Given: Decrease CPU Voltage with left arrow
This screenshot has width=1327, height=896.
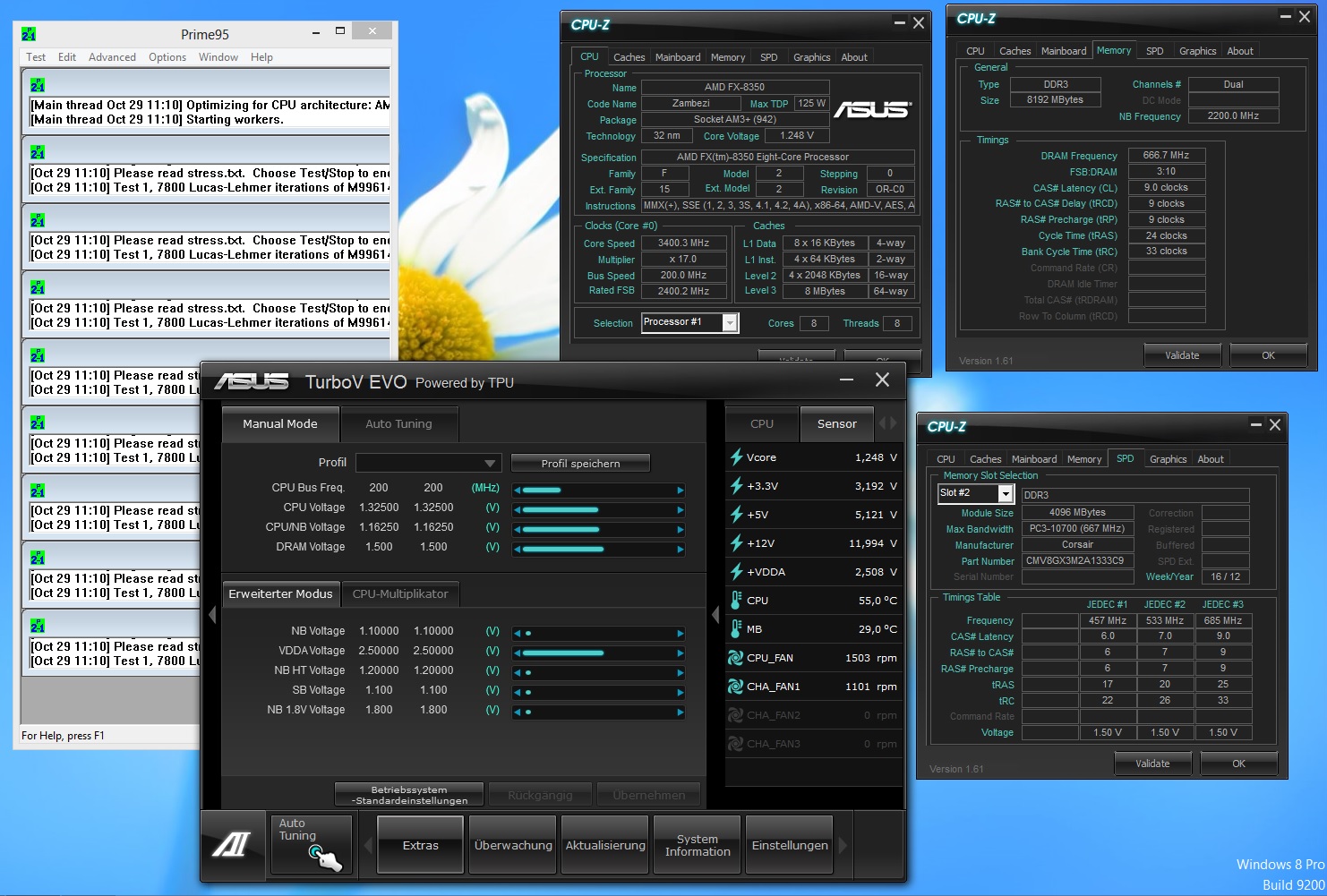Looking at the screenshot, I should point(517,509).
